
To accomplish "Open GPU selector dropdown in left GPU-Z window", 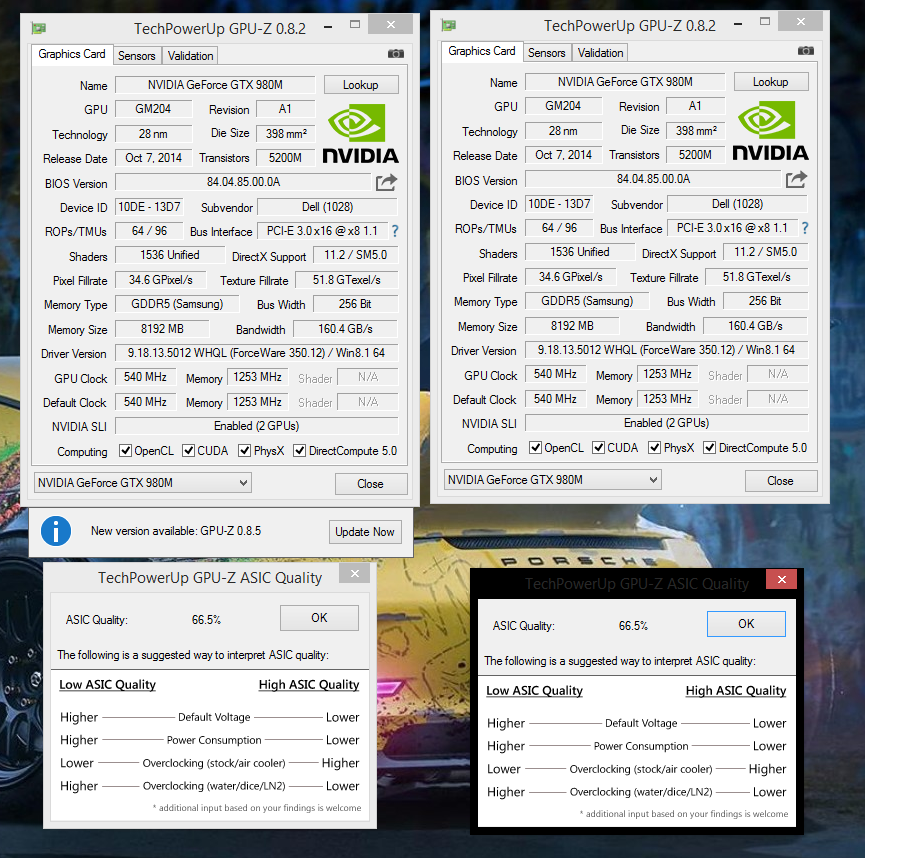I will point(143,483).
